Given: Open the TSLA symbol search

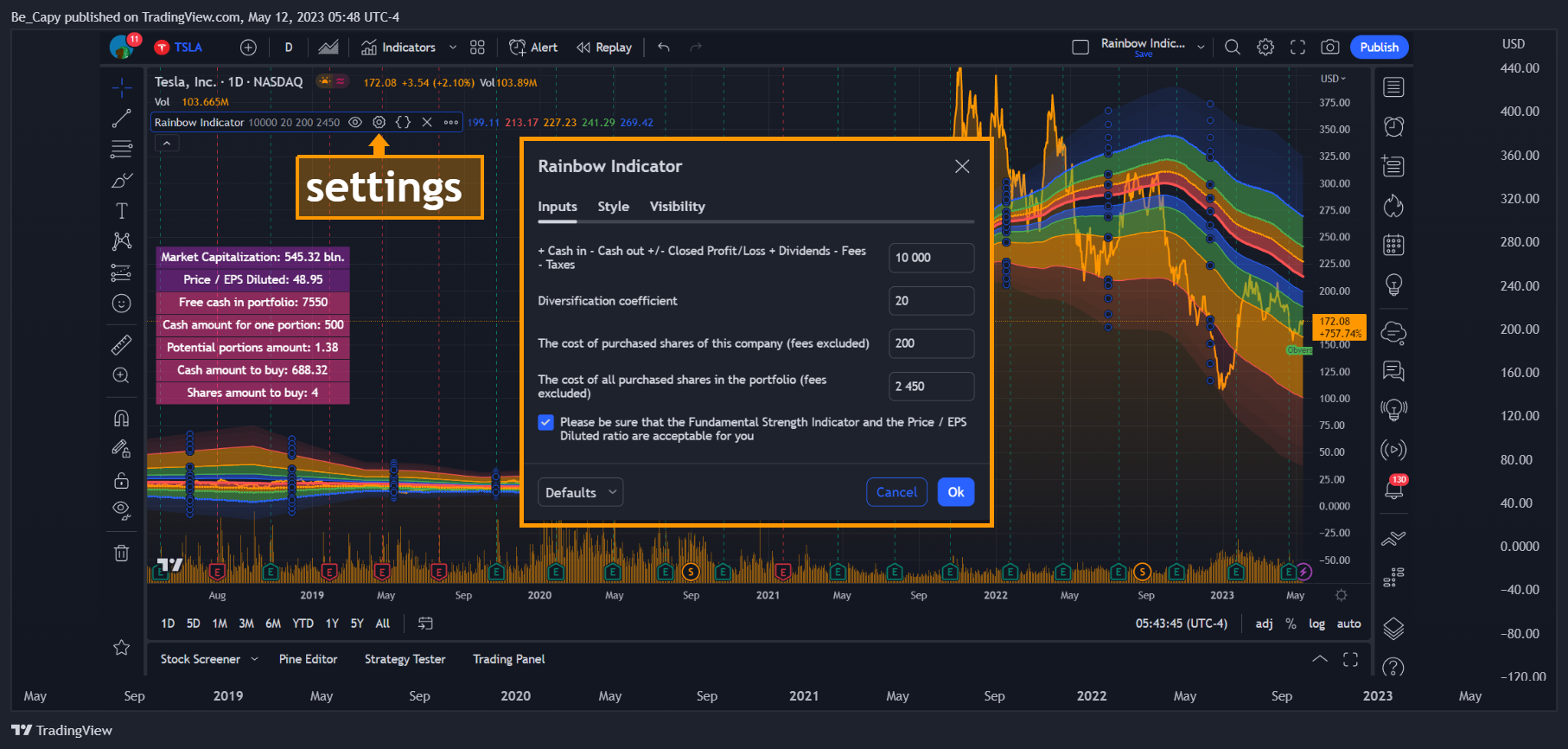Looking at the screenshot, I should pos(179,48).
